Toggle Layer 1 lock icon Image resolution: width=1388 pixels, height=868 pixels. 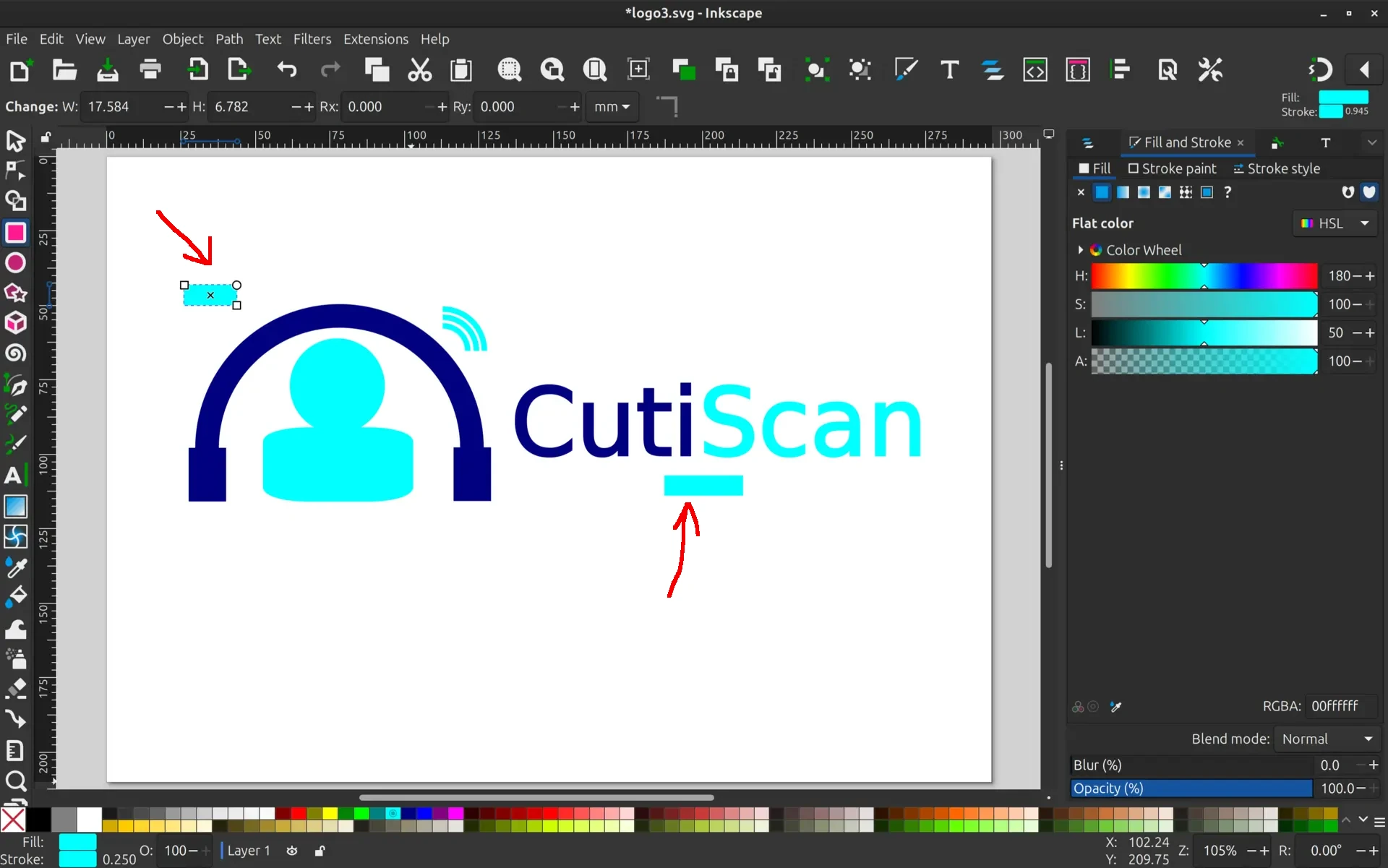point(320,851)
